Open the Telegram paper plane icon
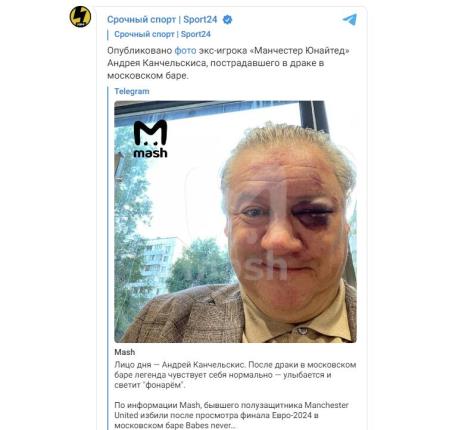The height and width of the screenshot is (430, 468). [349, 20]
